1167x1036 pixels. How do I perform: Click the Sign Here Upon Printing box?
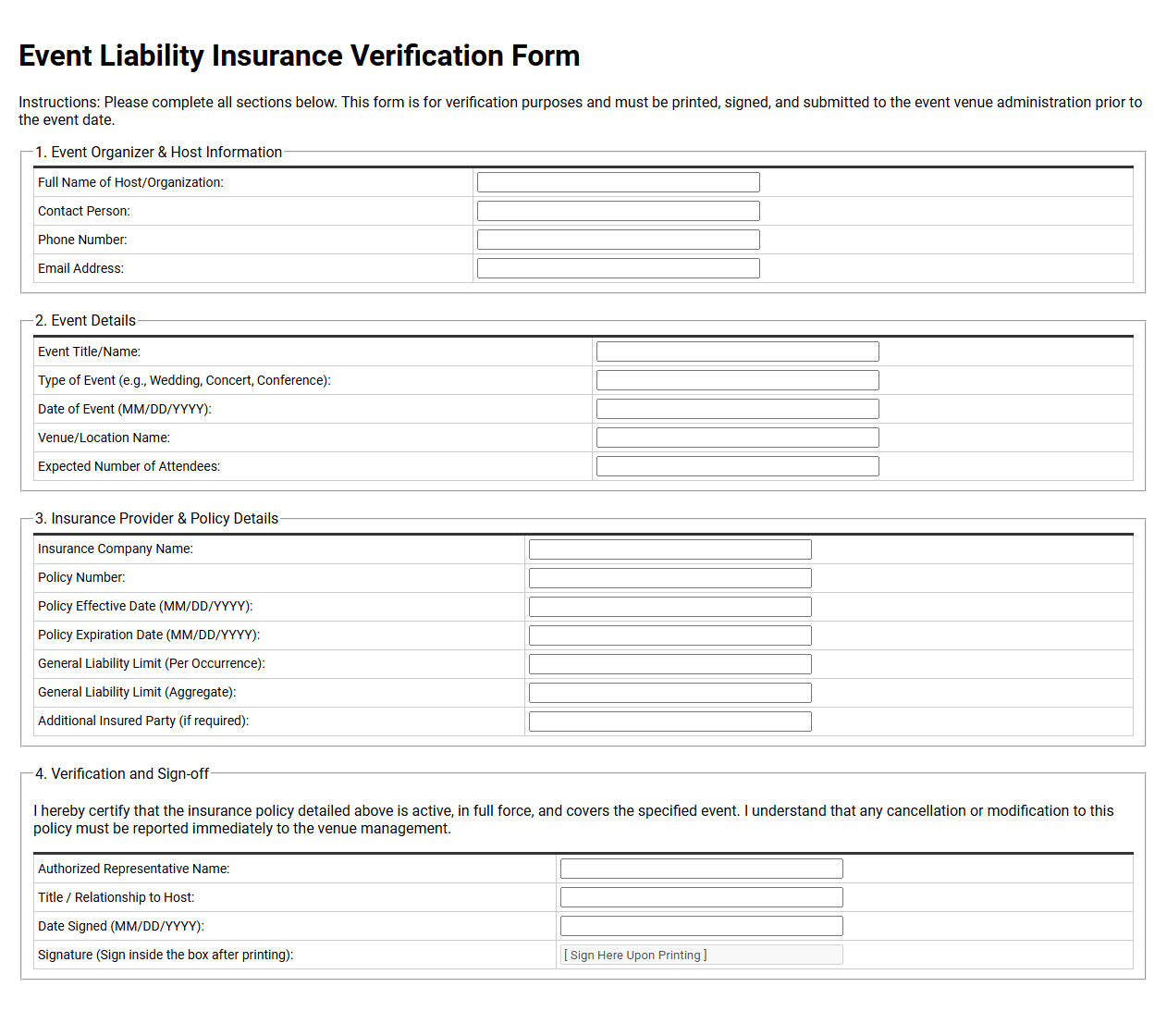coord(702,955)
